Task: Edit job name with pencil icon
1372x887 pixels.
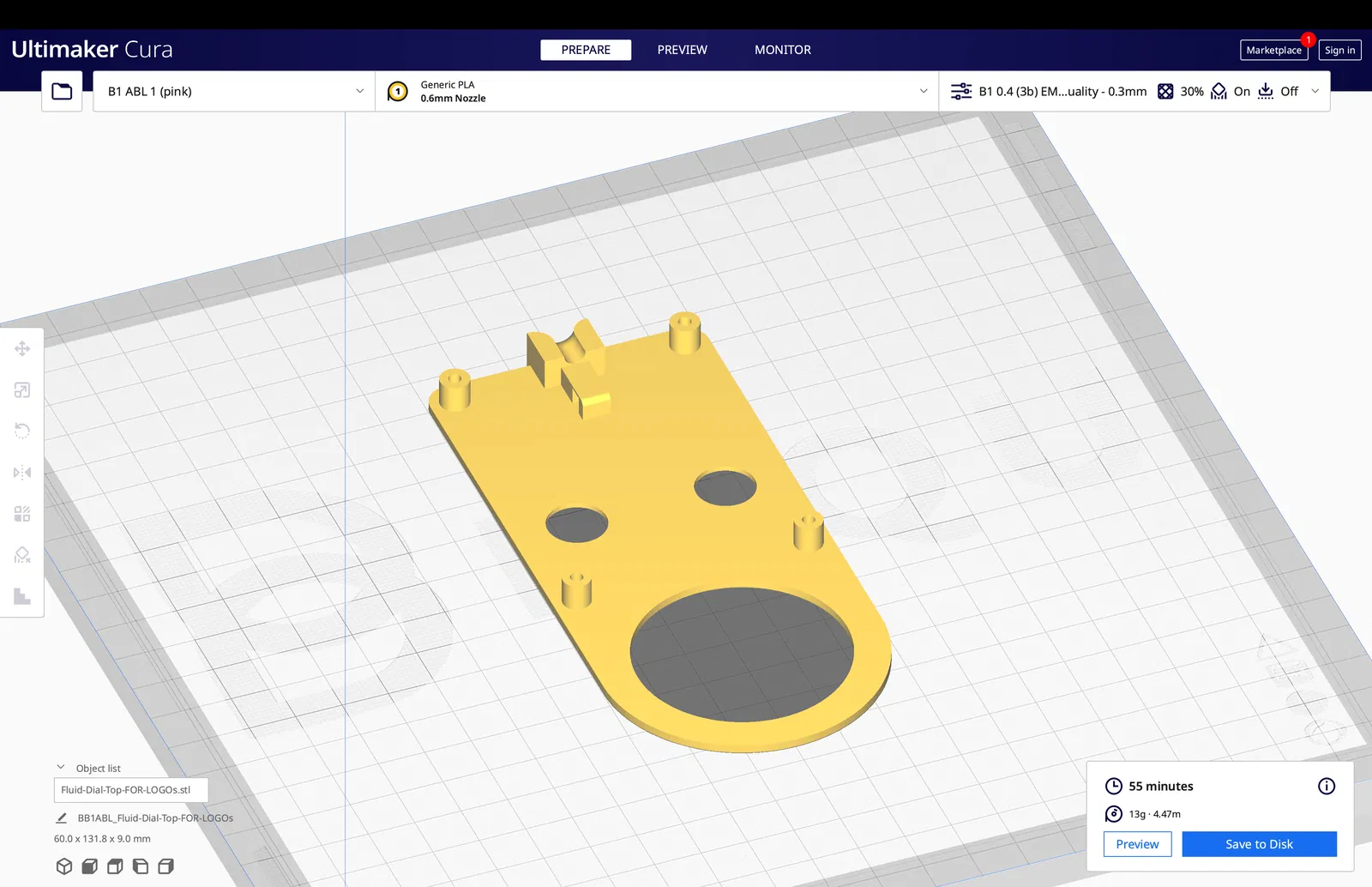Action: [62, 818]
